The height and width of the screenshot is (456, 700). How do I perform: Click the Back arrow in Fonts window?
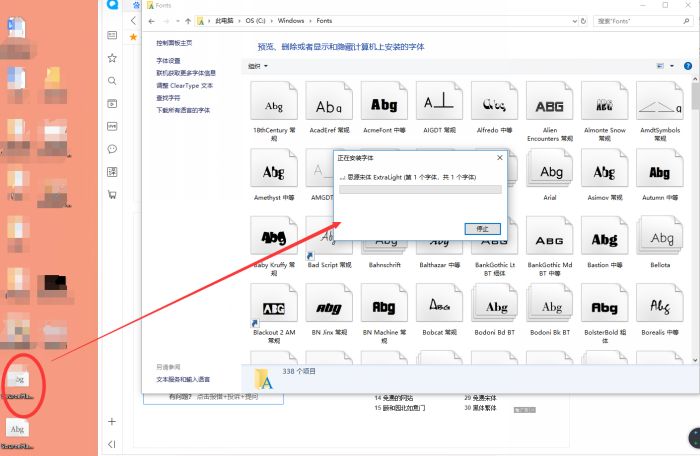(x=151, y=21)
